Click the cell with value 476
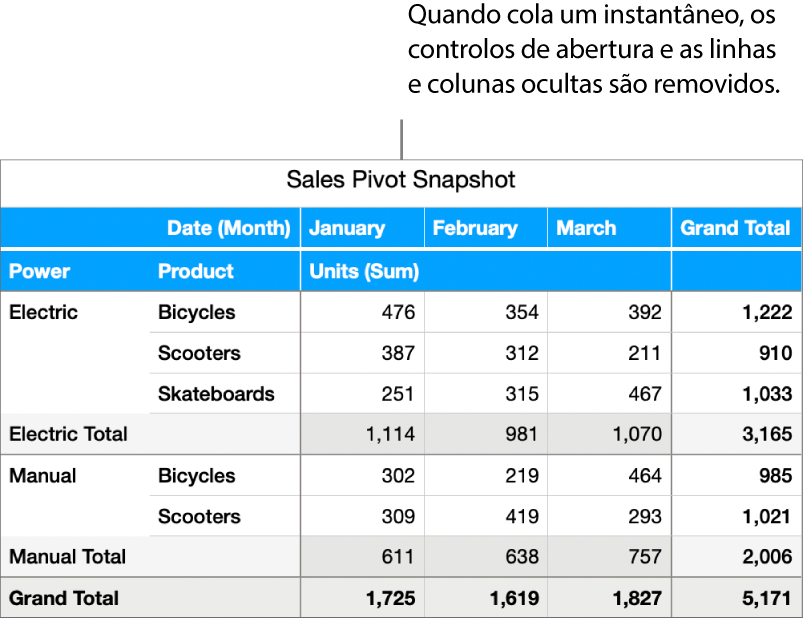Image resolution: width=804 pixels, height=619 pixels. point(398,312)
